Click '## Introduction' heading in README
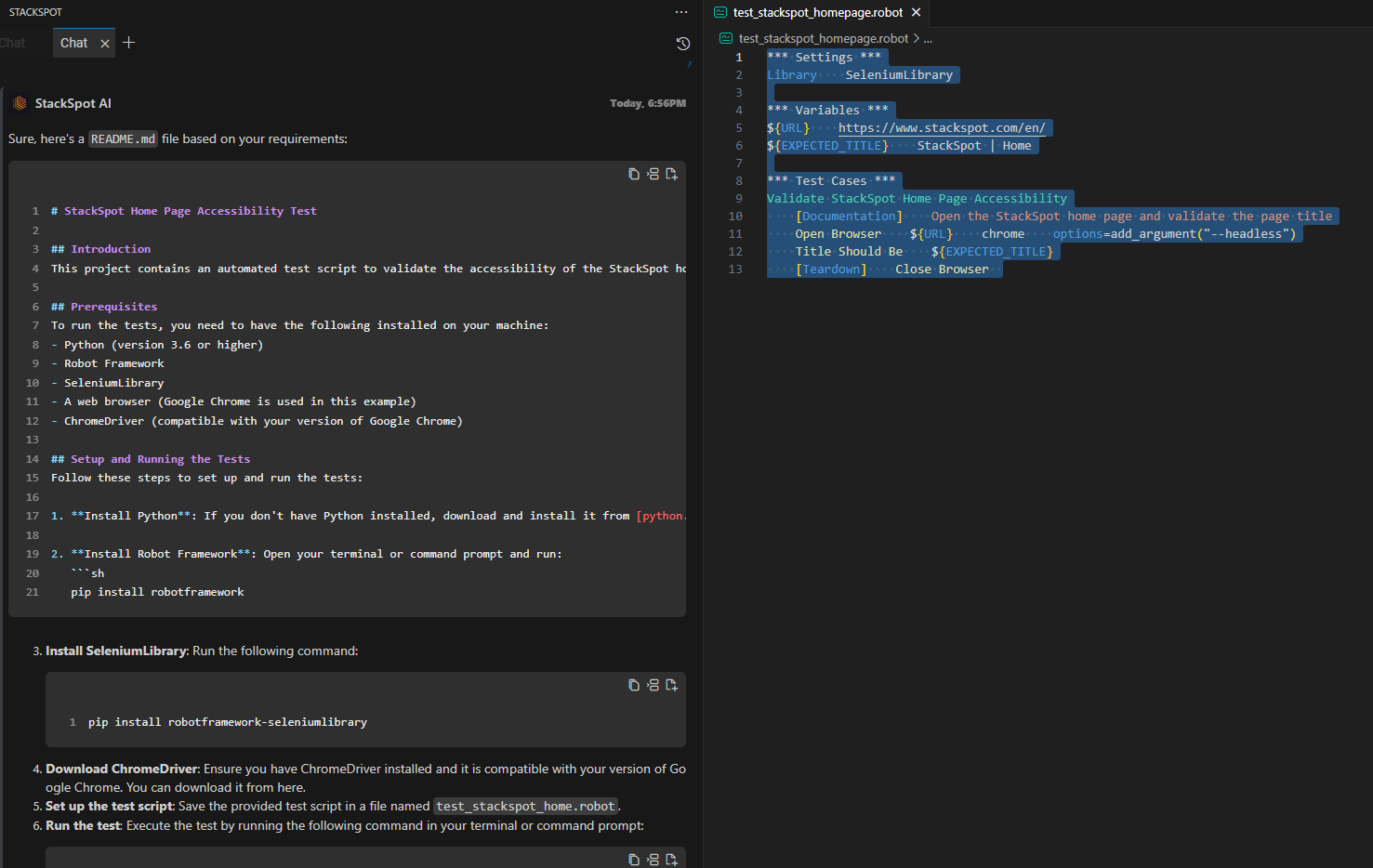Image resolution: width=1373 pixels, height=868 pixels. pos(100,249)
